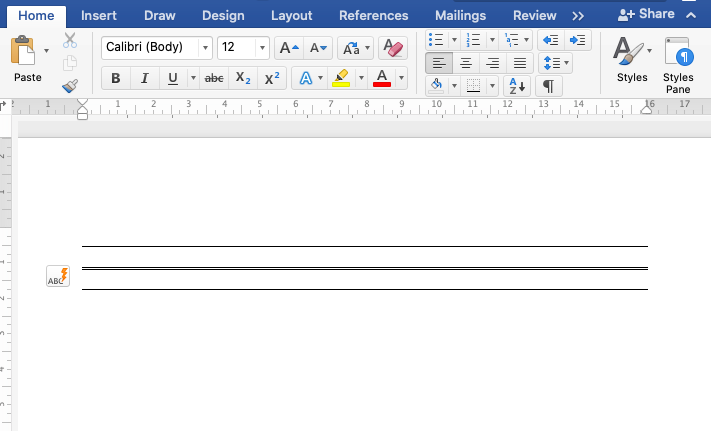Open highlight color dropdown arrow
This screenshot has width=711, height=431.
click(361, 78)
